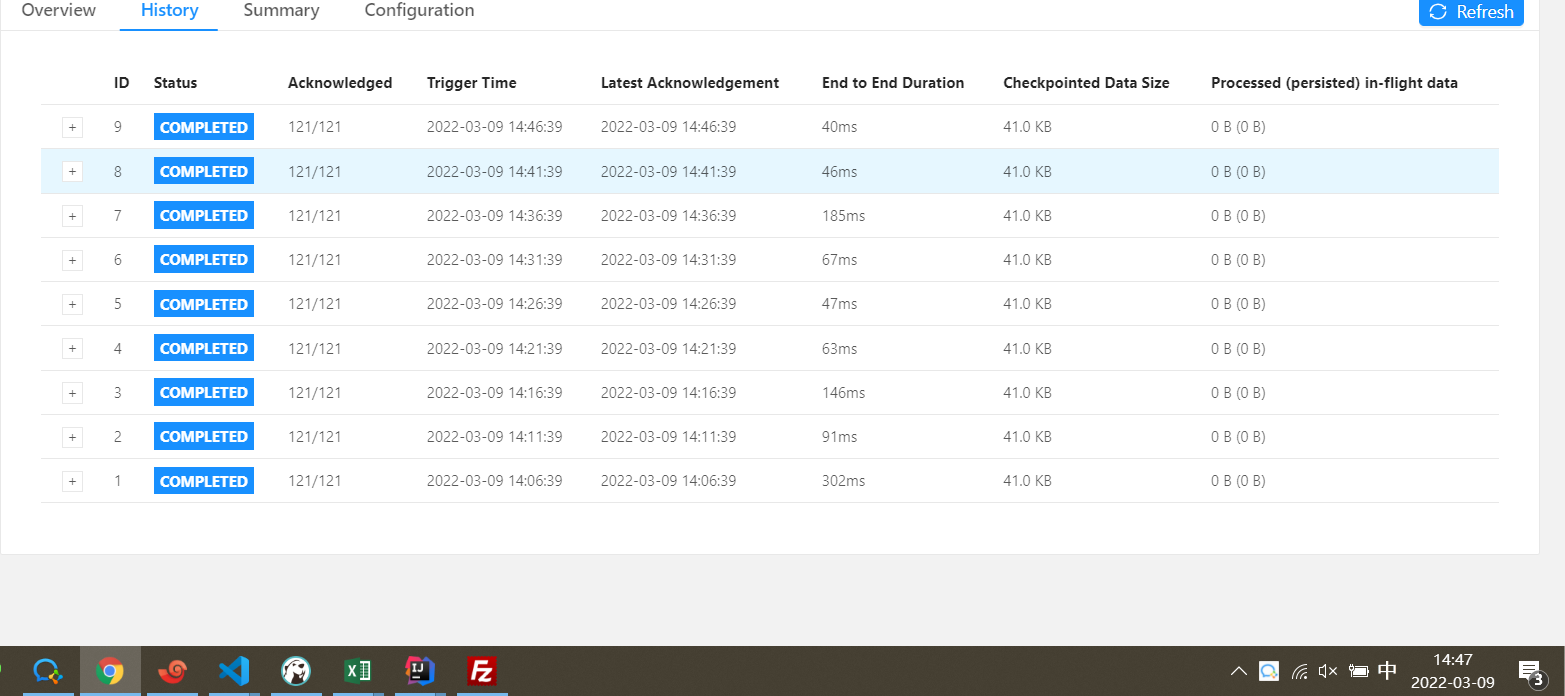Open the red swirl app in taskbar

pyautogui.click(x=172, y=670)
